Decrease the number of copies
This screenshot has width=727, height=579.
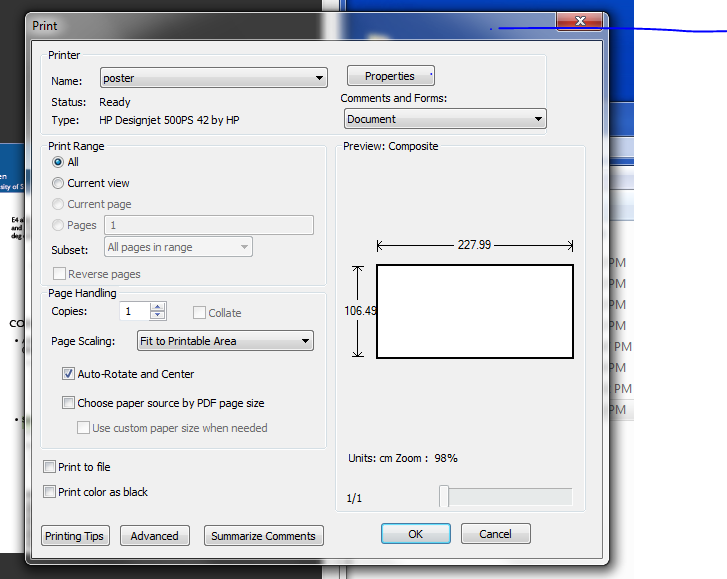tap(158, 316)
